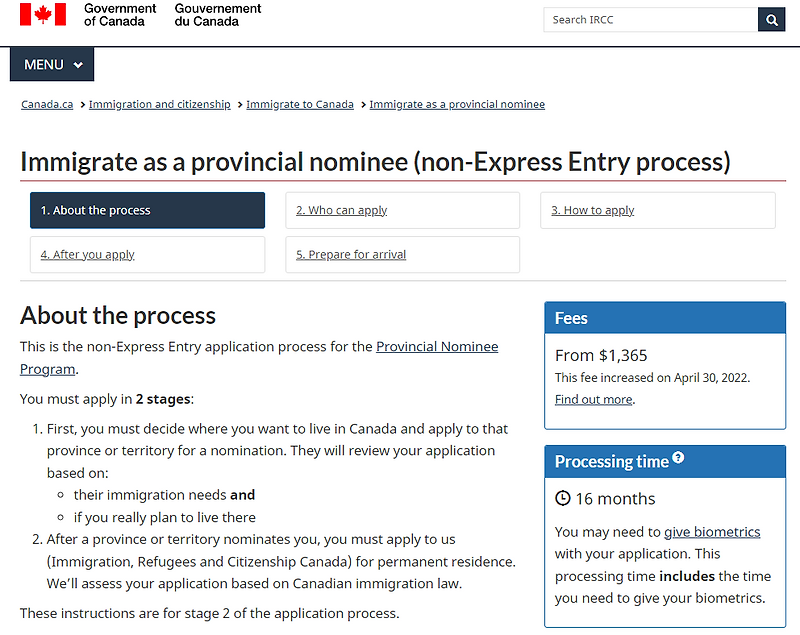Viewport: 800px width, 635px height.
Task: Go to Immigrate to Canada breadcrumb
Action: pos(300,105)
